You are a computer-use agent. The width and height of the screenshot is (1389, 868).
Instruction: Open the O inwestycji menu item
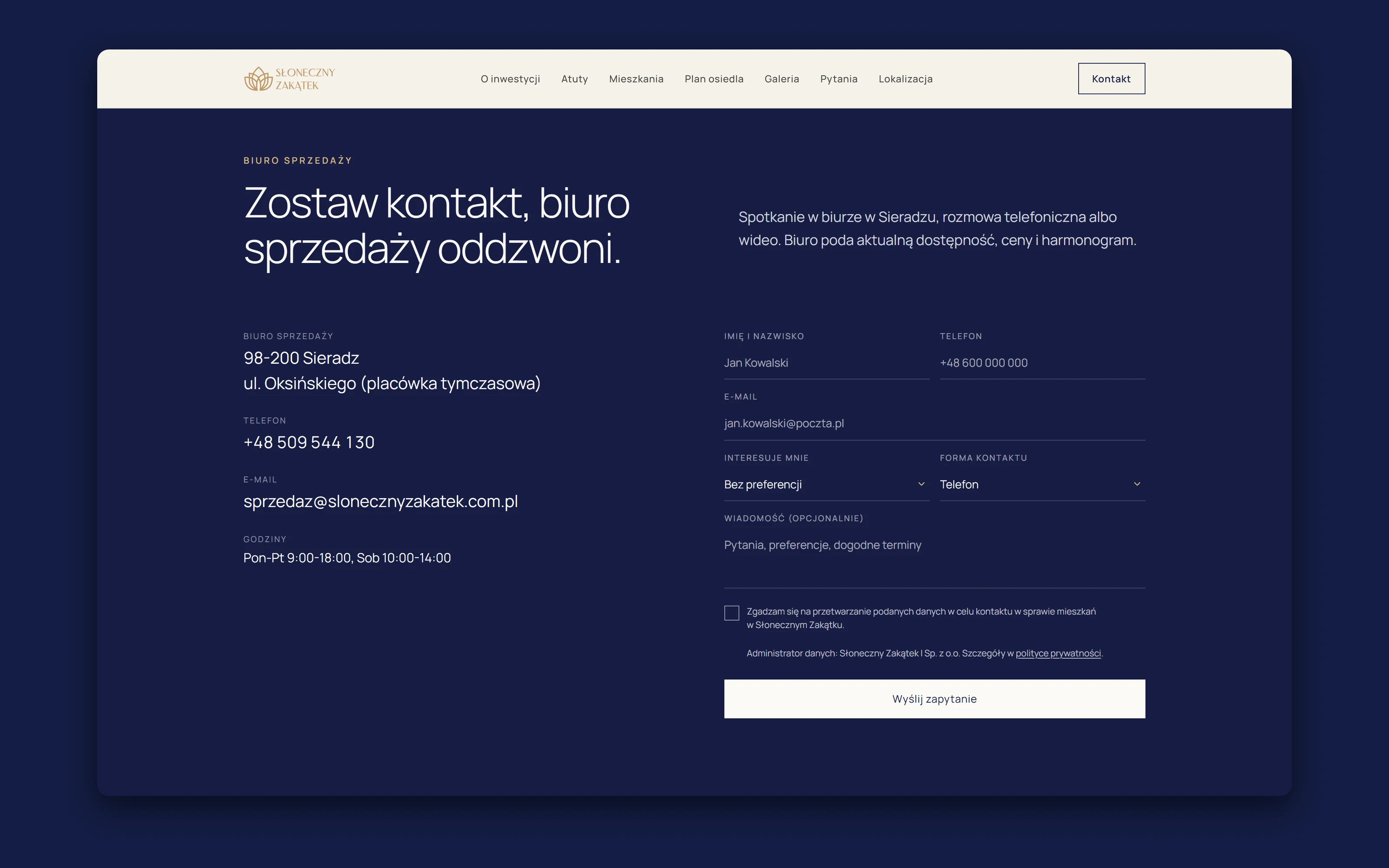[510, 79]
